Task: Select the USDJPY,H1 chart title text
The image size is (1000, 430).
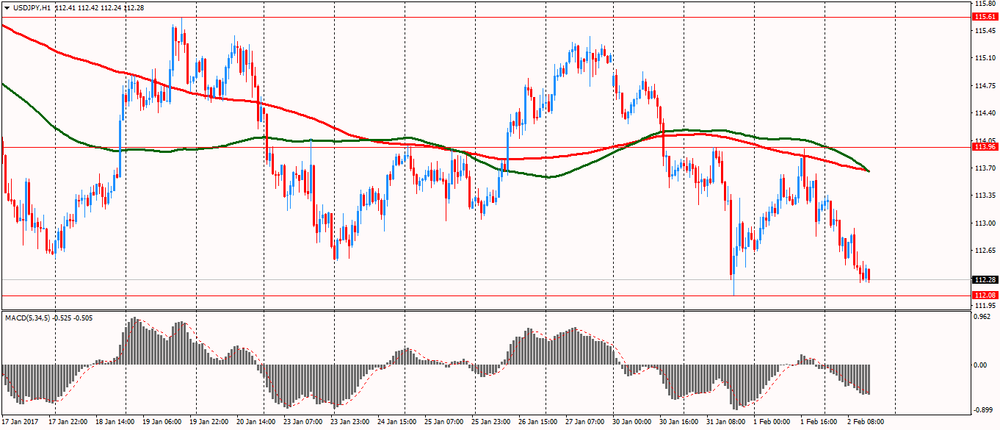Action: click(x=31, y=6)
